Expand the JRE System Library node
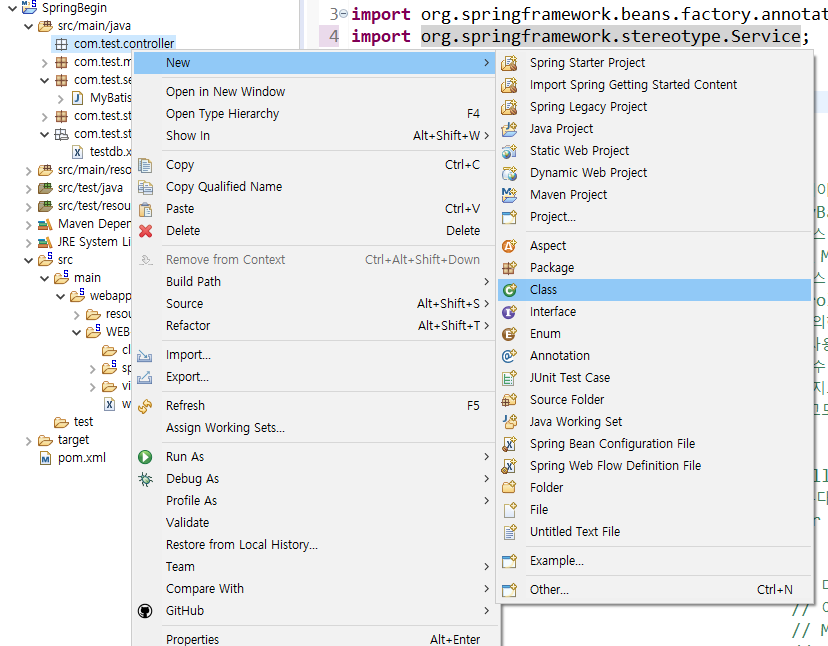Screen dimensions: 828x646 tap(29, 242)
